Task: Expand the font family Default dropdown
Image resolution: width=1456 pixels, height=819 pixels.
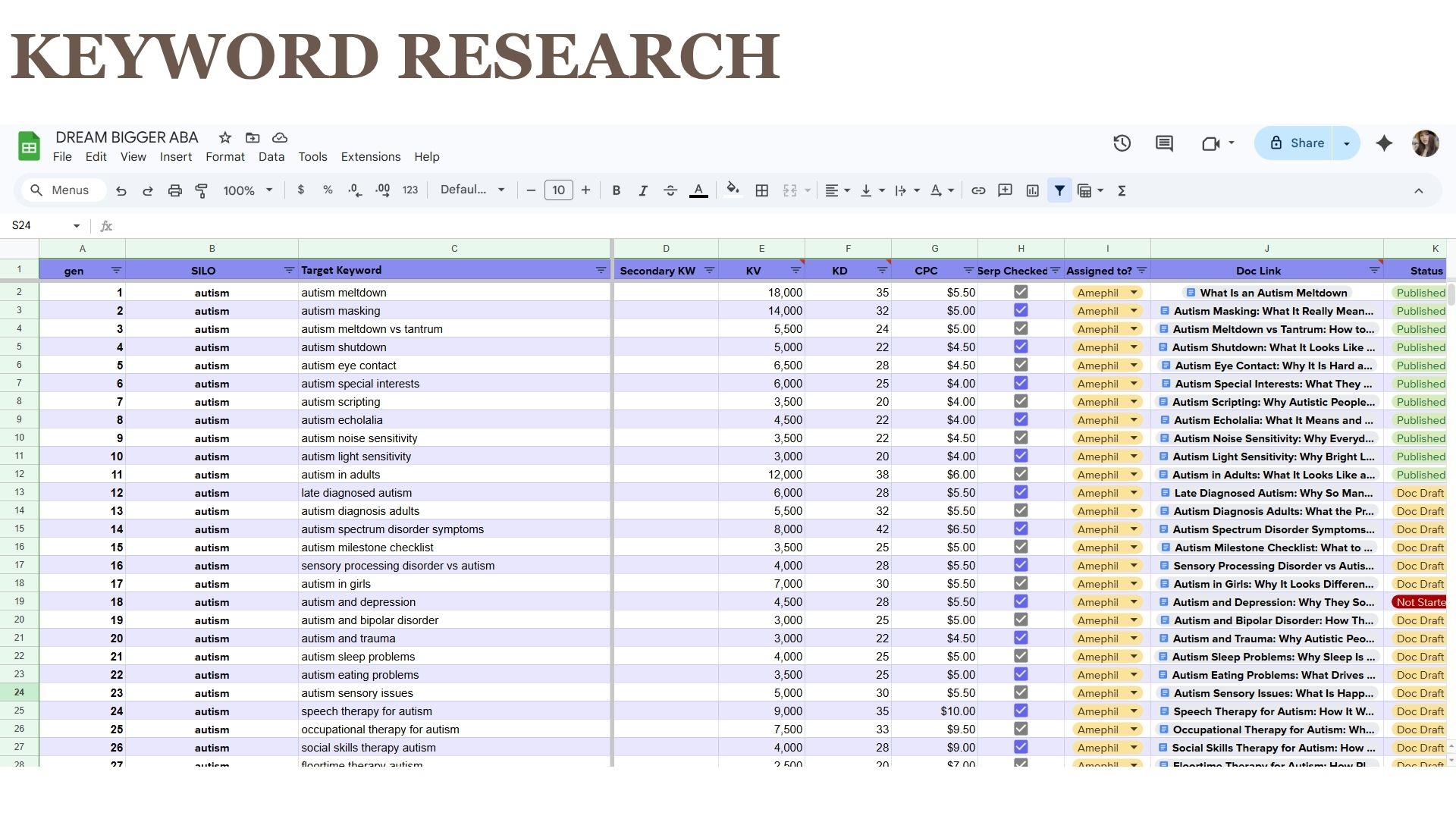Action: [472, 190]
